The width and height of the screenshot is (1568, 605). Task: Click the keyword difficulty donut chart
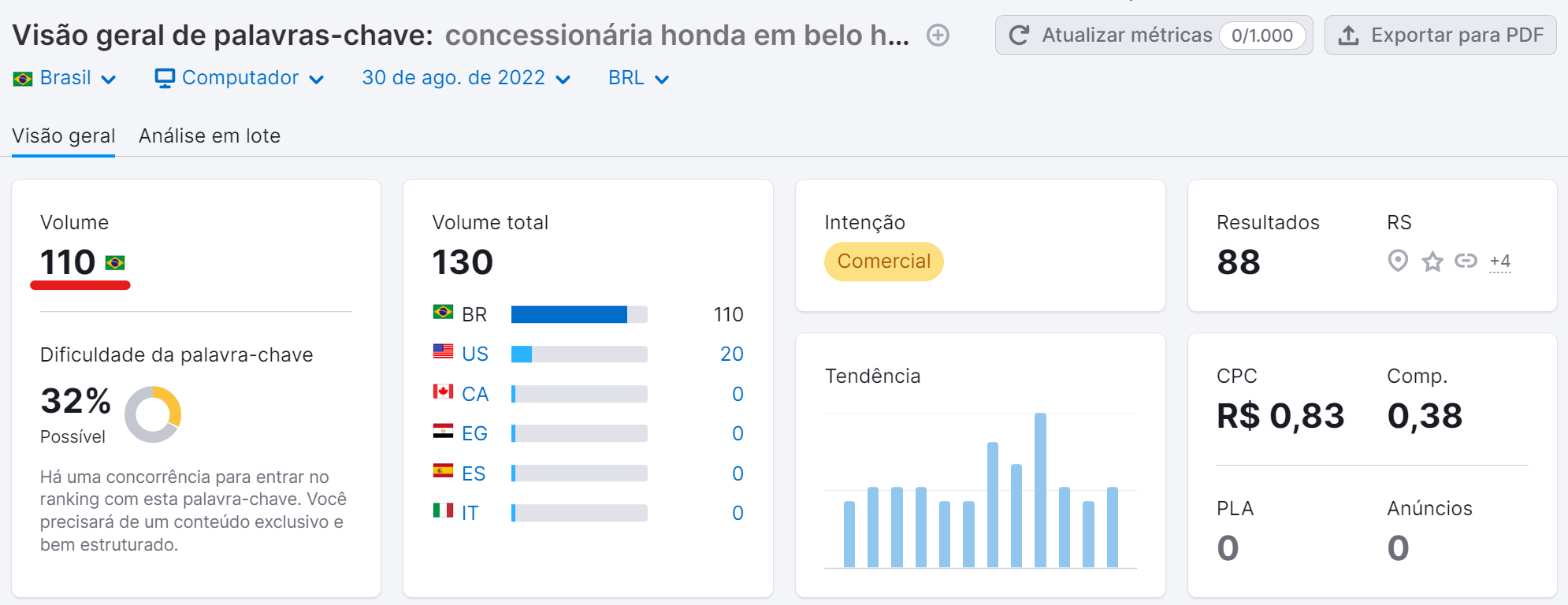point(153,414)
